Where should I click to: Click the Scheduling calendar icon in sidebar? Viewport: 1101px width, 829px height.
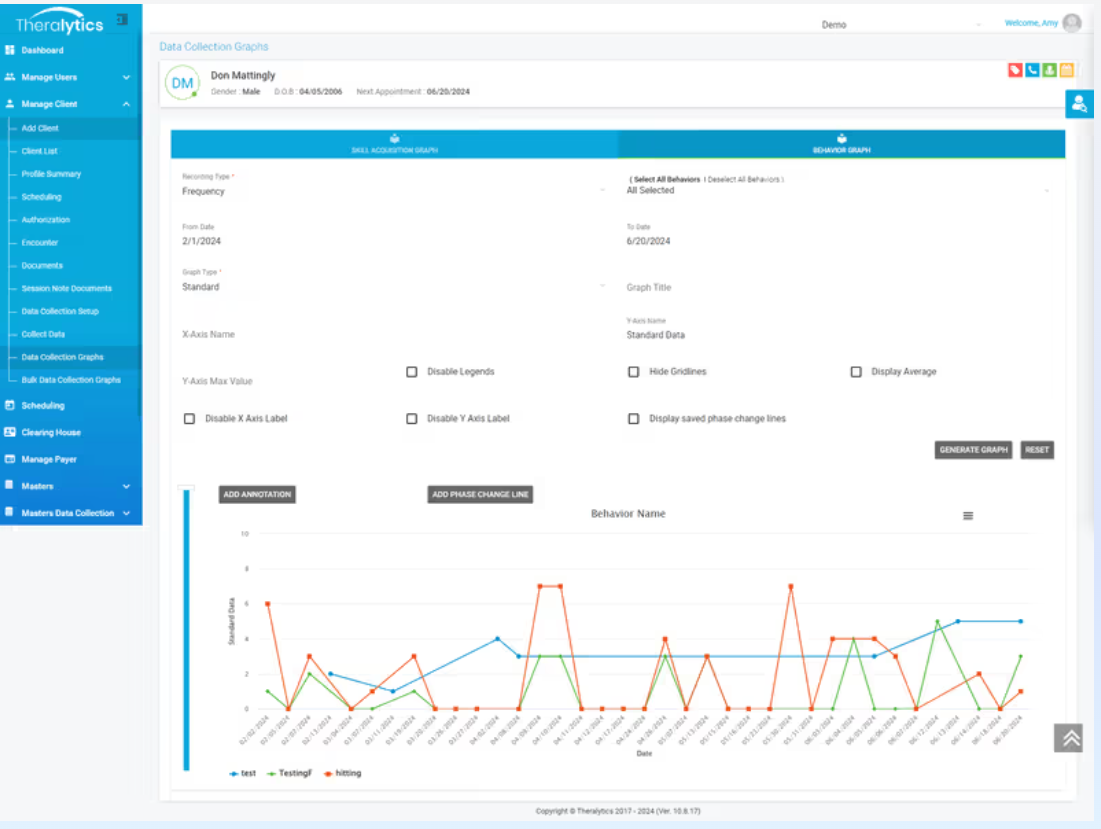click(x=10, y=405)
